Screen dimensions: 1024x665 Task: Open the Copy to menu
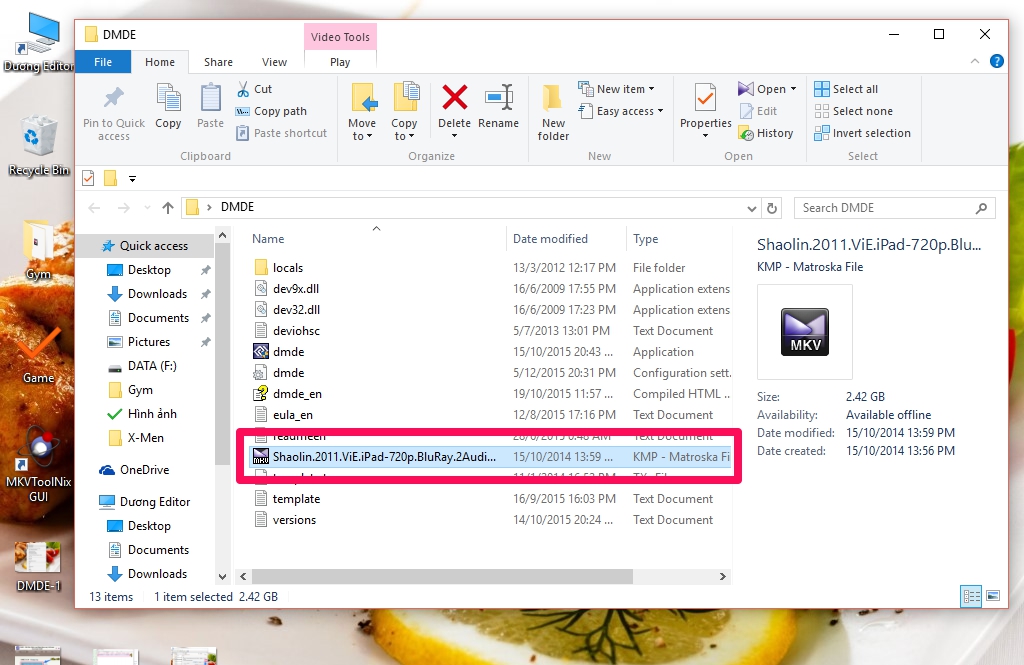click(404, 112)
